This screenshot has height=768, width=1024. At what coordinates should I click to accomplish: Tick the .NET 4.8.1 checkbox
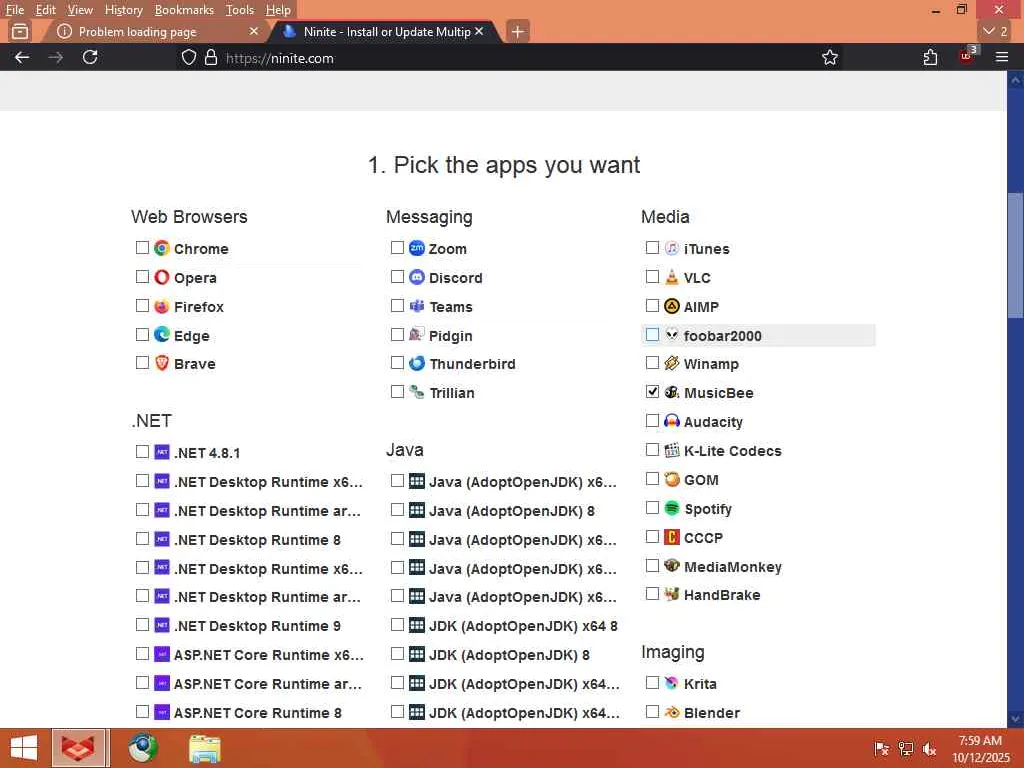point(142,452)
